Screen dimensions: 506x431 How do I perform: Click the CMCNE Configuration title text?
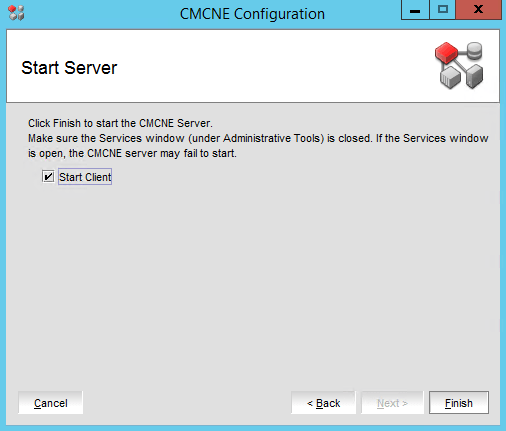[252, 14]
